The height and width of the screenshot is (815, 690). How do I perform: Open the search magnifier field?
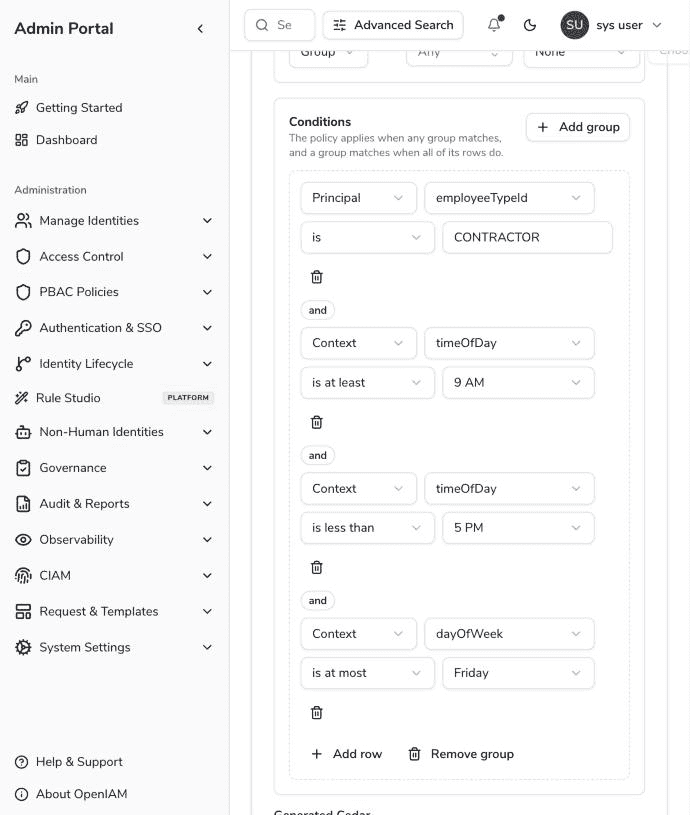(280, 25)
